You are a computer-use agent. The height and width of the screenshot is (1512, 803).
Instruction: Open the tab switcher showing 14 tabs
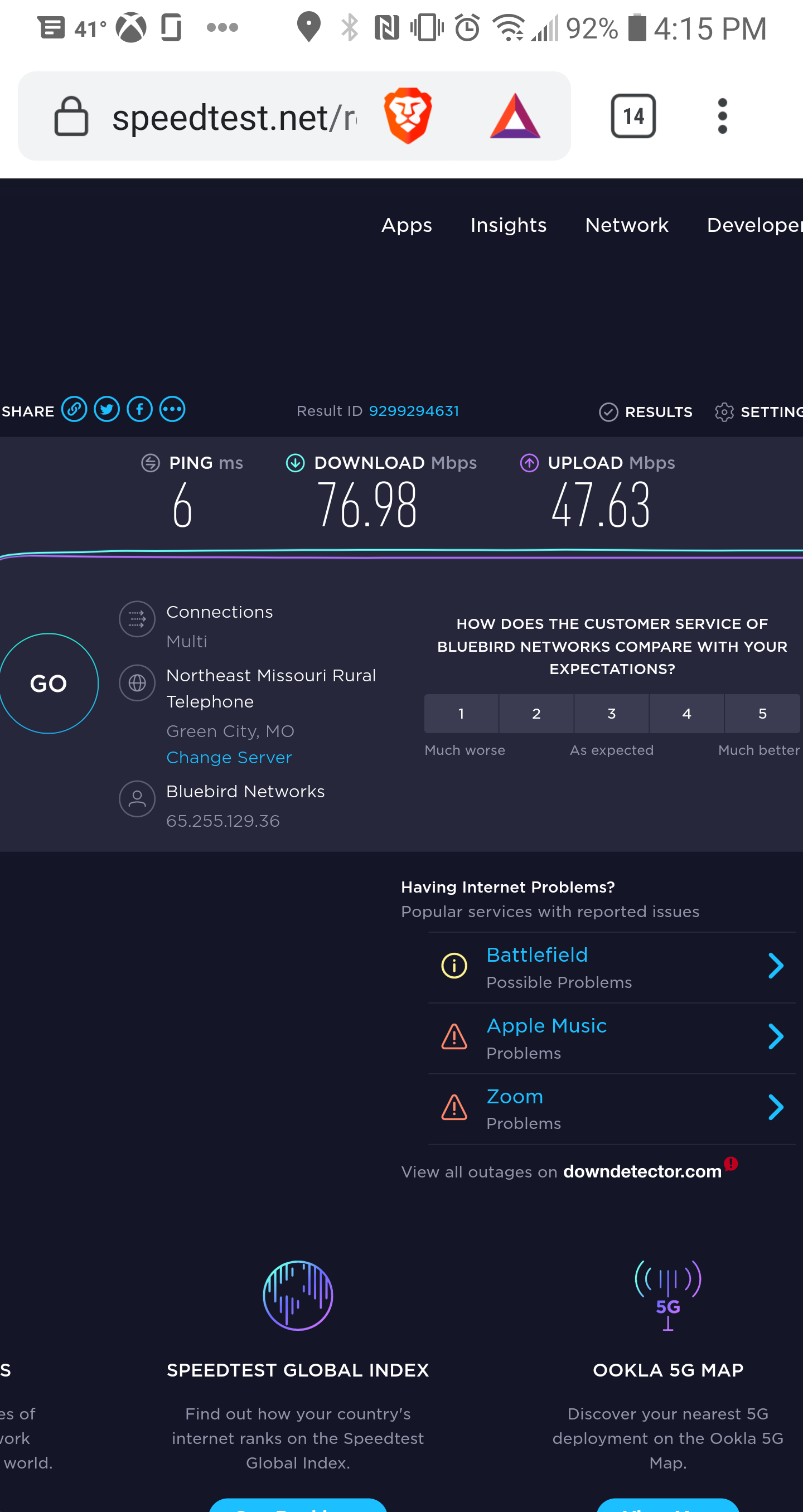(x=633, y=115)
